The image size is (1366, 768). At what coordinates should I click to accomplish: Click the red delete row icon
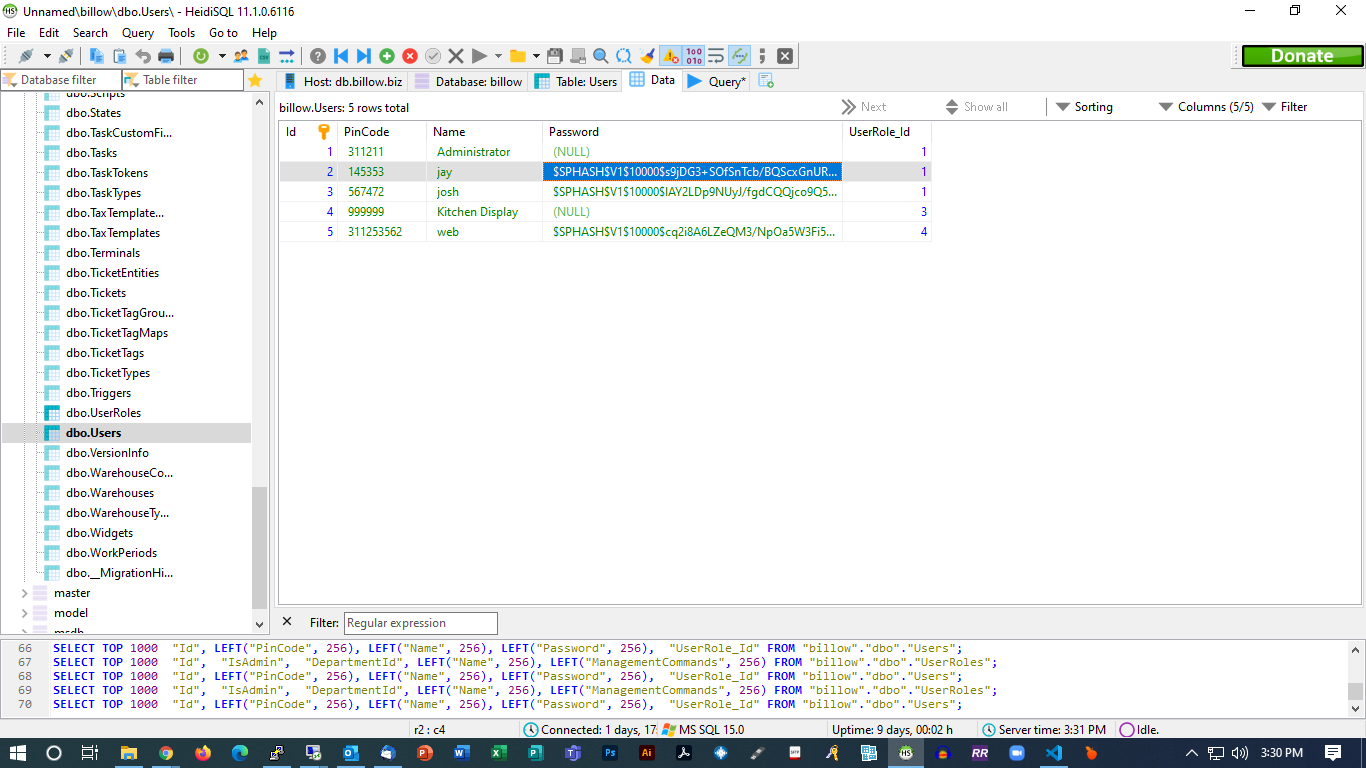(410, 56)
